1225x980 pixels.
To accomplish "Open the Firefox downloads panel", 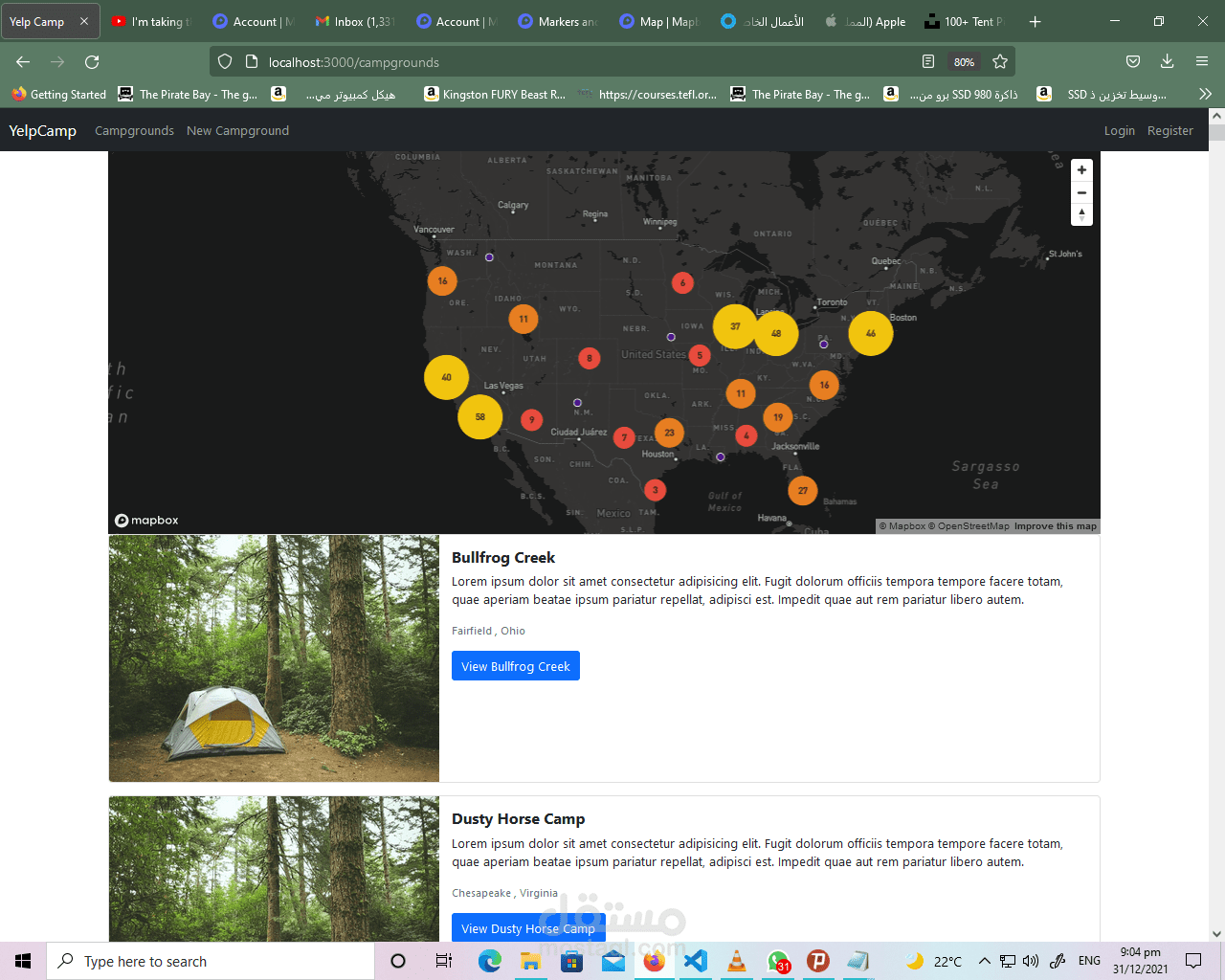I will [1167, 62].
